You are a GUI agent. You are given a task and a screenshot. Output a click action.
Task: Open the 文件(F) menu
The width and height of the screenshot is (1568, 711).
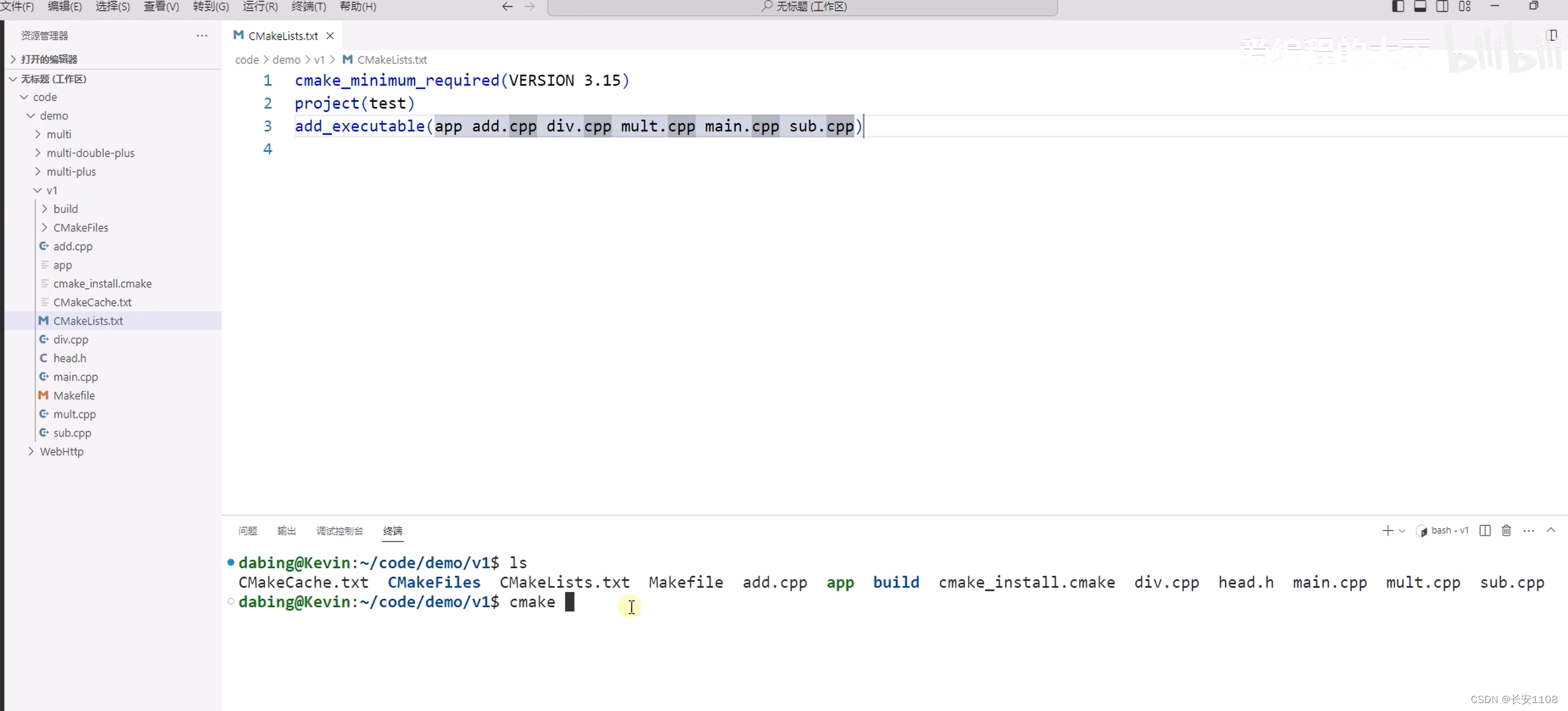click(x=17, y=7)
